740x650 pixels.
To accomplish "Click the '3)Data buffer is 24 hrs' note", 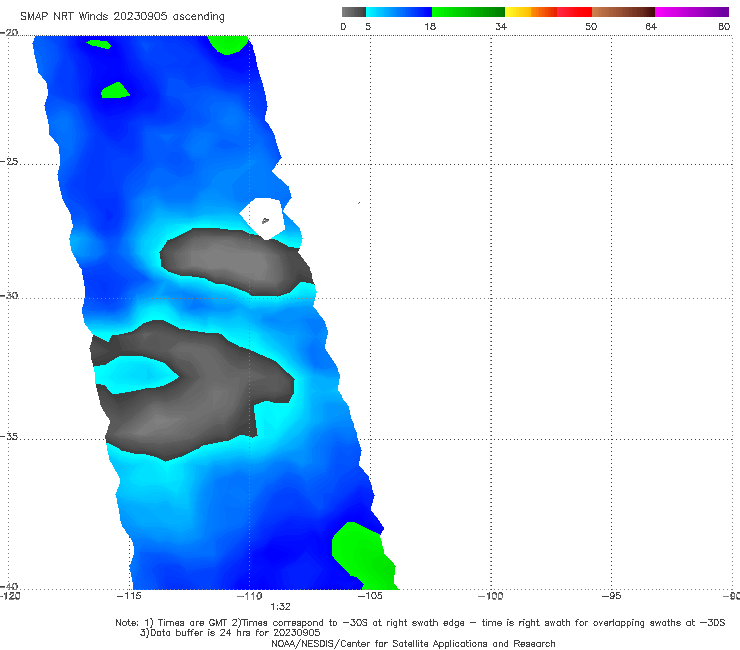I will coord(230,633).
